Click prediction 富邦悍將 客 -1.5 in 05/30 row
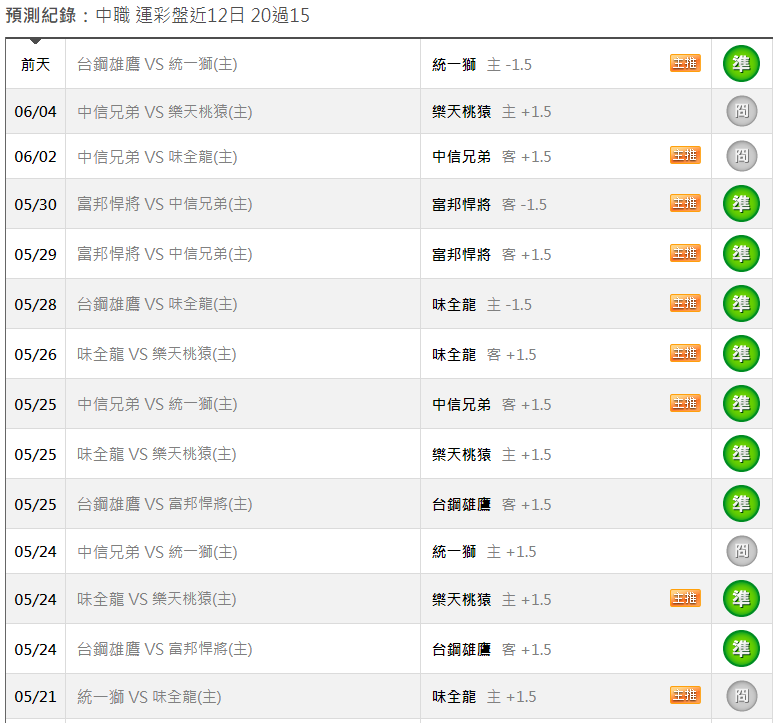The width and height of the screenshot is (778, 723). click(489, 204)
